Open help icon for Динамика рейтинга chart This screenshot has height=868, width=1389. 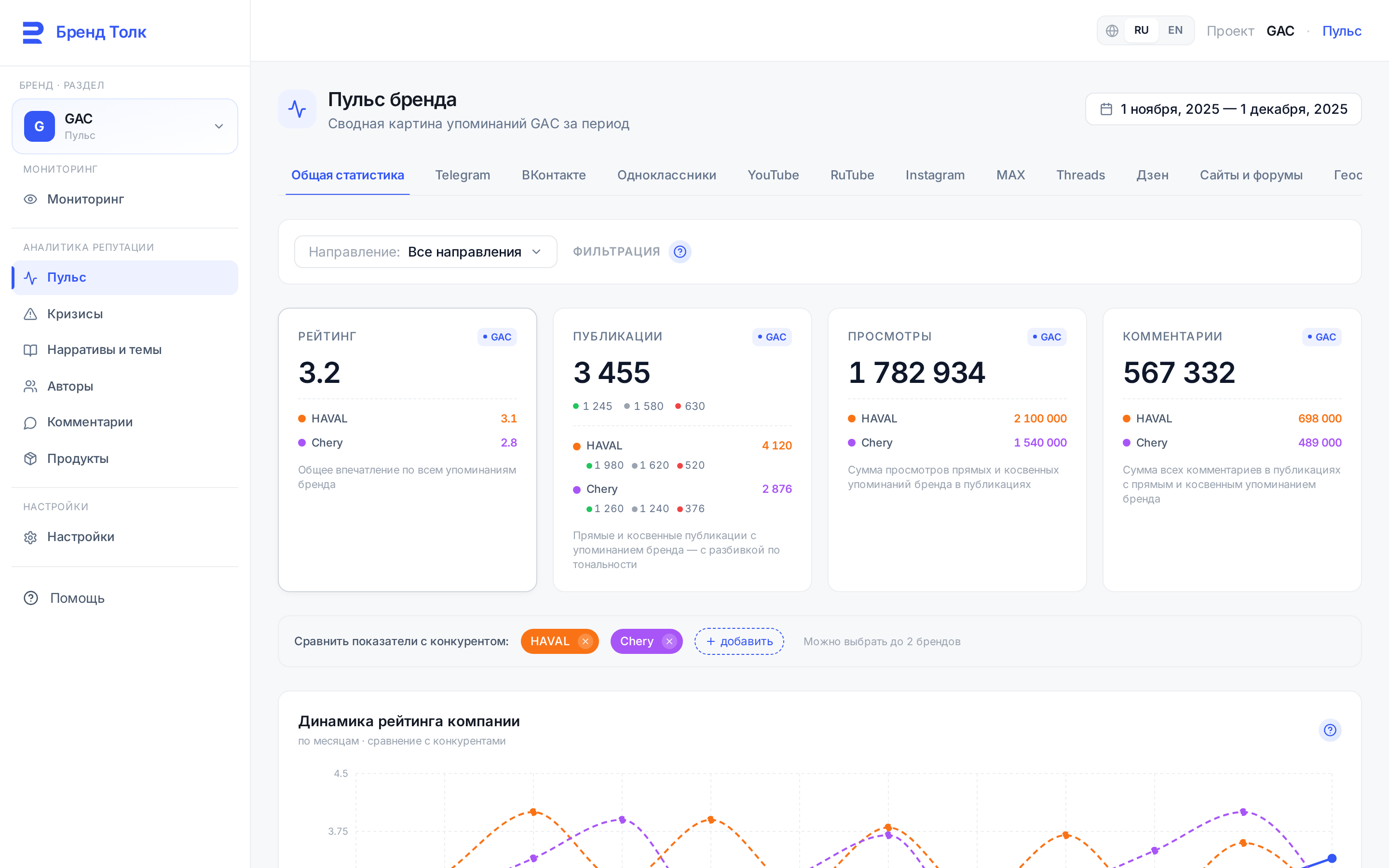tap(1330, 730)
